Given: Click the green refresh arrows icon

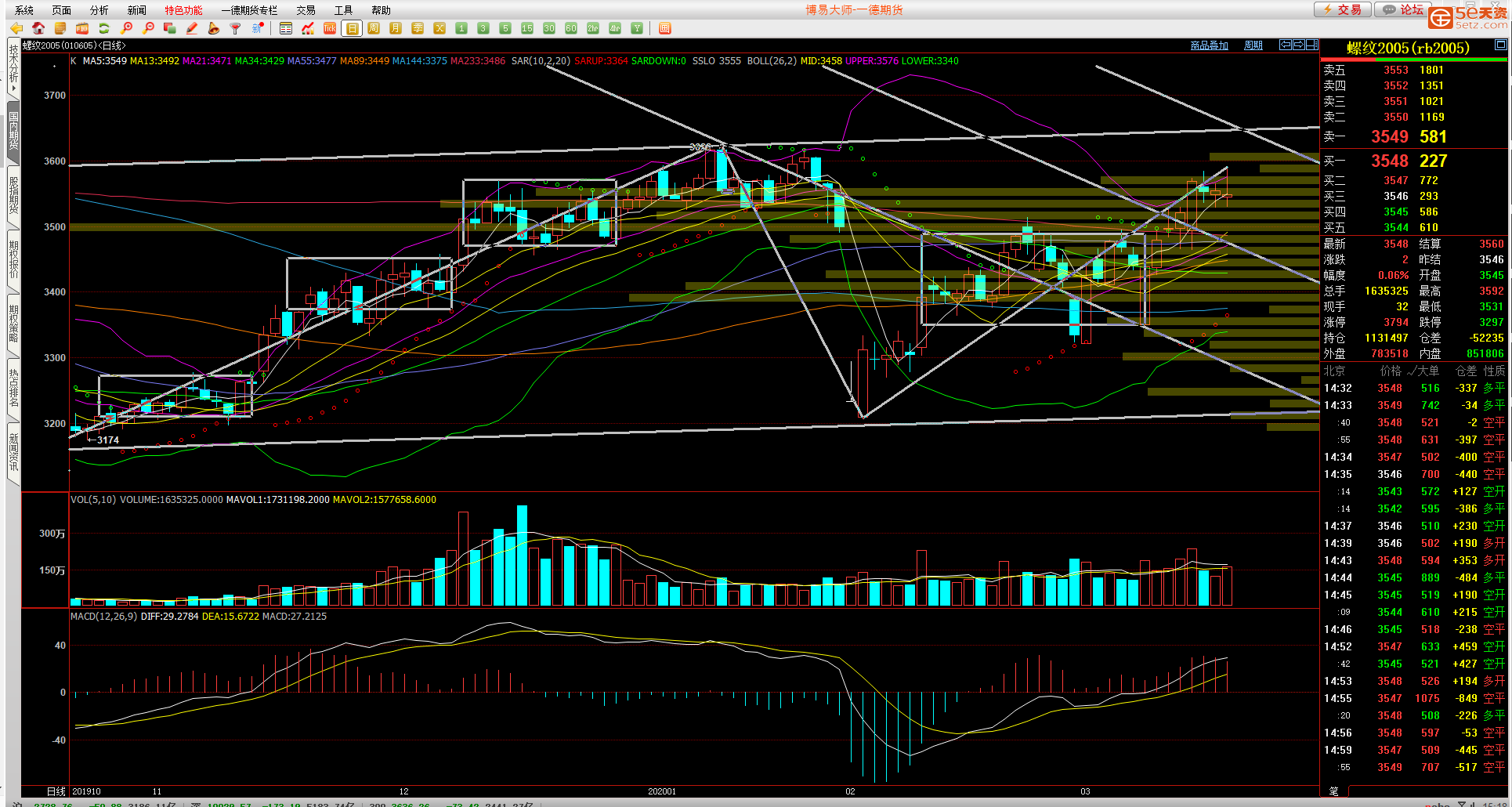Looking at the screenshot, I should [x=103, y=28].
